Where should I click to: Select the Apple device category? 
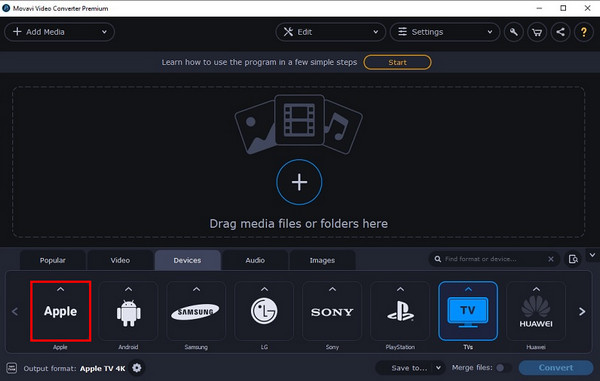[x=60, y=311]
